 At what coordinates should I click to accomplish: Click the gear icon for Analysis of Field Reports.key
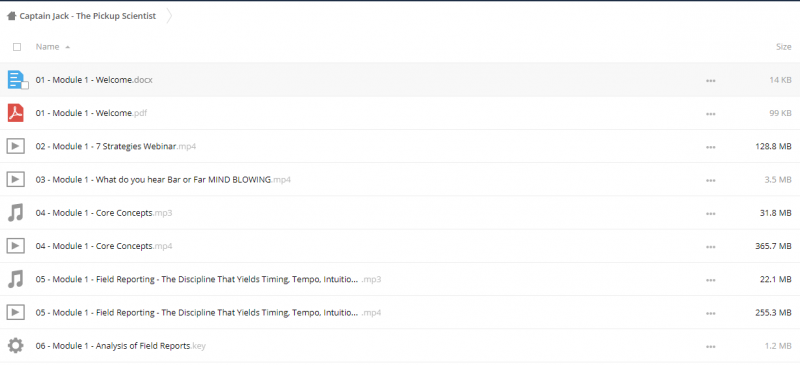pos(16,346)
